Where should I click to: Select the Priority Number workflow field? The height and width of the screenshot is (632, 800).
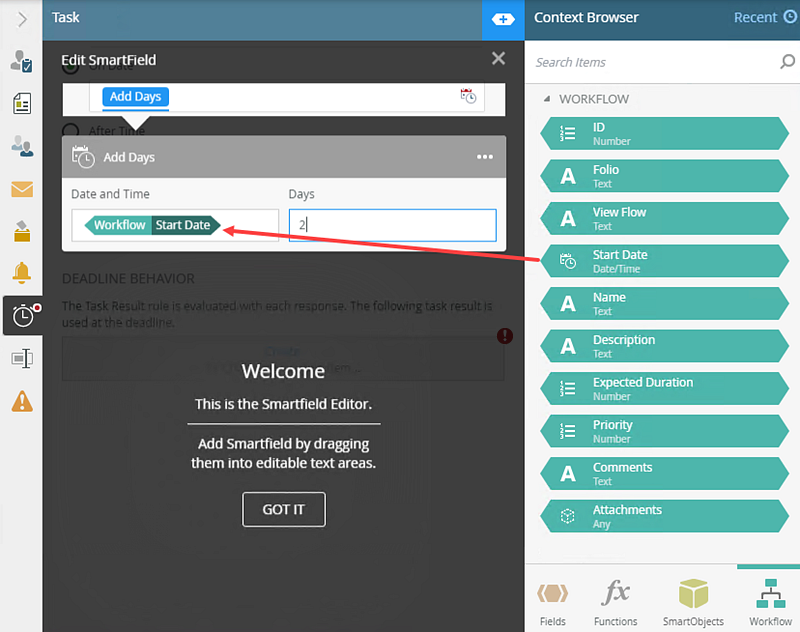click(665, 431)
